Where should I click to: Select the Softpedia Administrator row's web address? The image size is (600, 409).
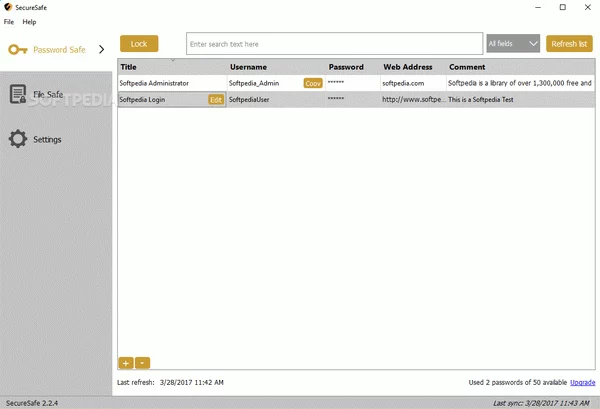tap(411, 84)
